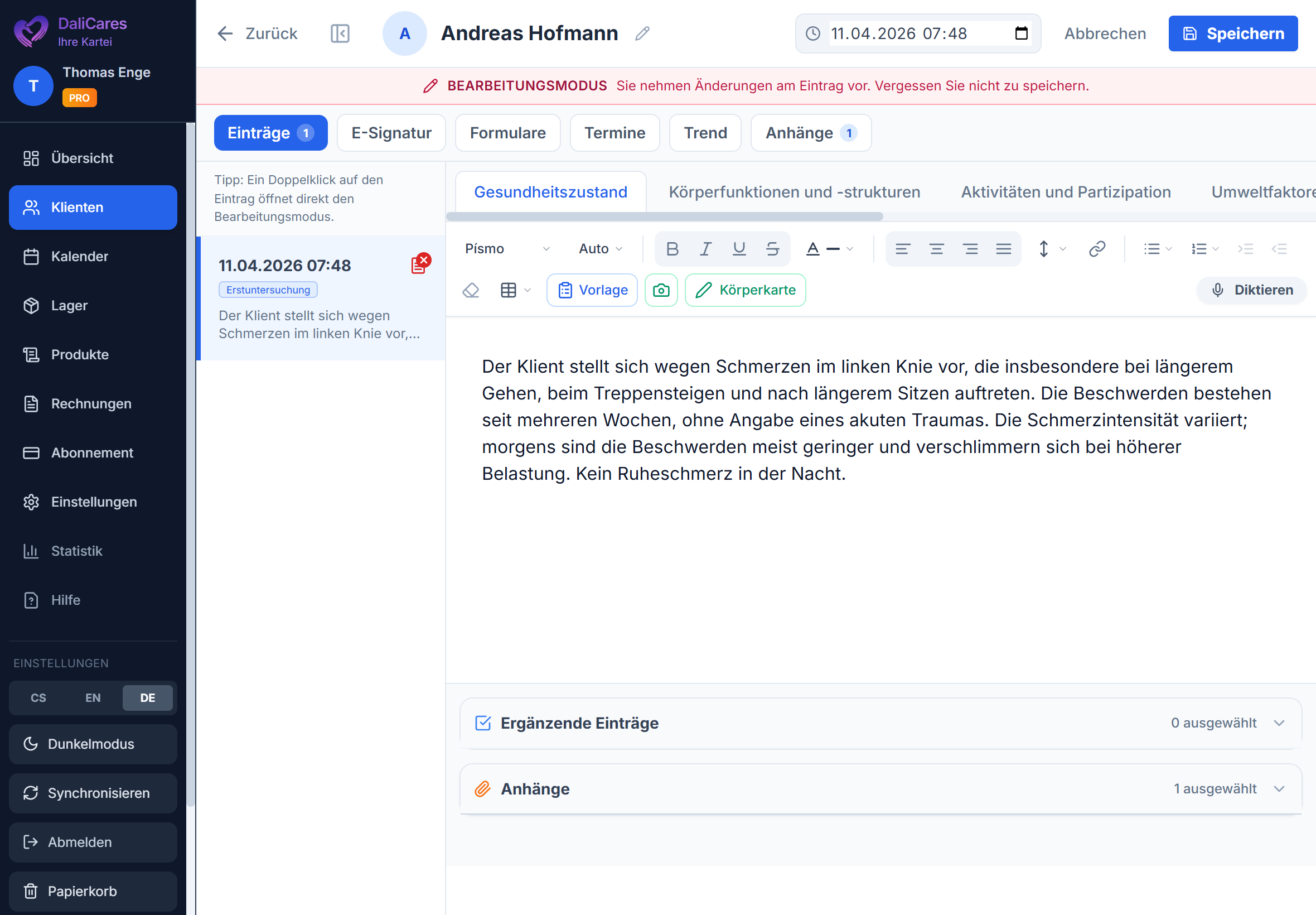Click the Speichern button

[1232, 33]
